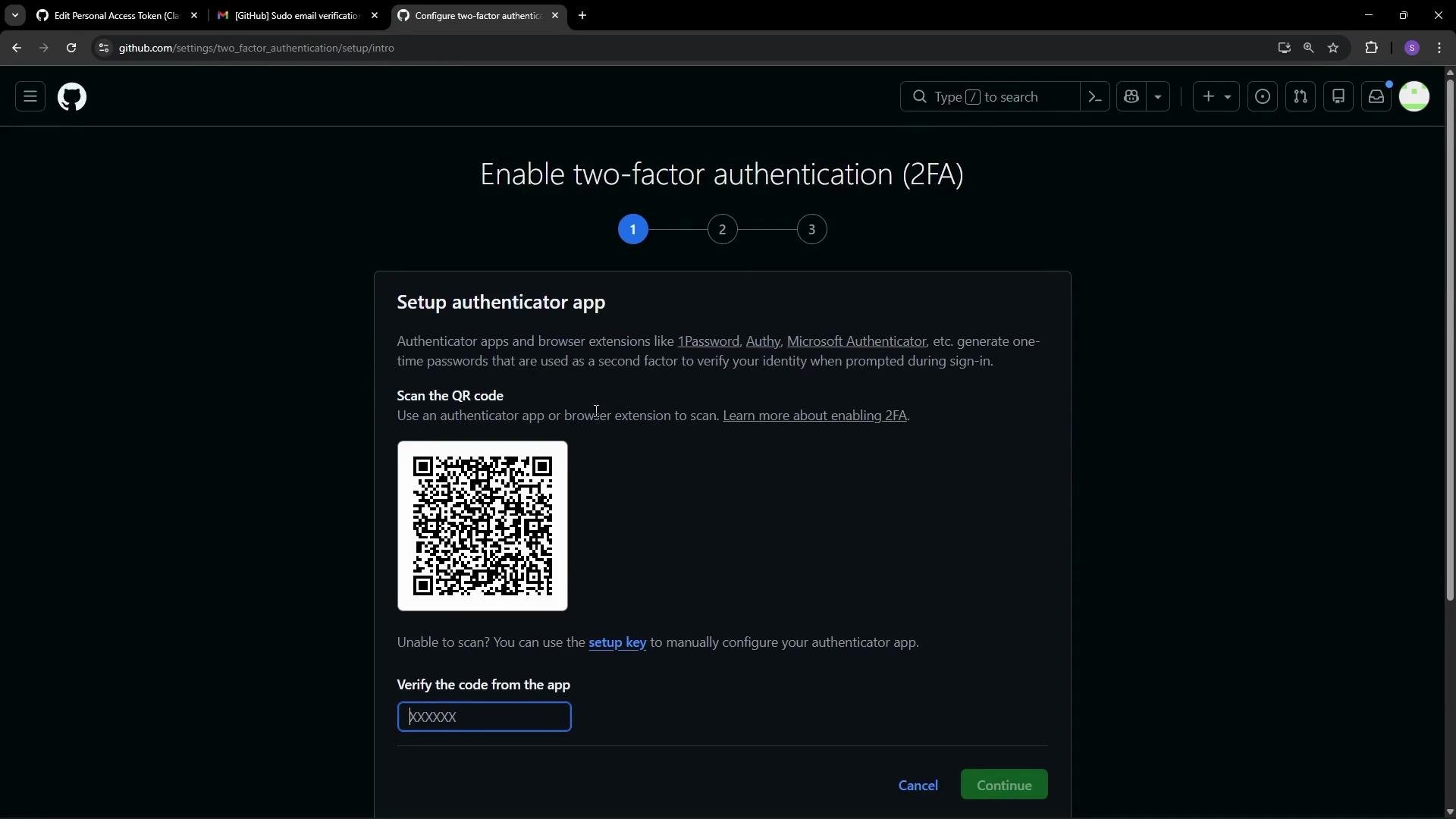Image resolution: width=1456 pixels, height=819 pixels.
Task: Click the 'Enable two-factor authentication (2FA)' title
Action: point(722,174)
